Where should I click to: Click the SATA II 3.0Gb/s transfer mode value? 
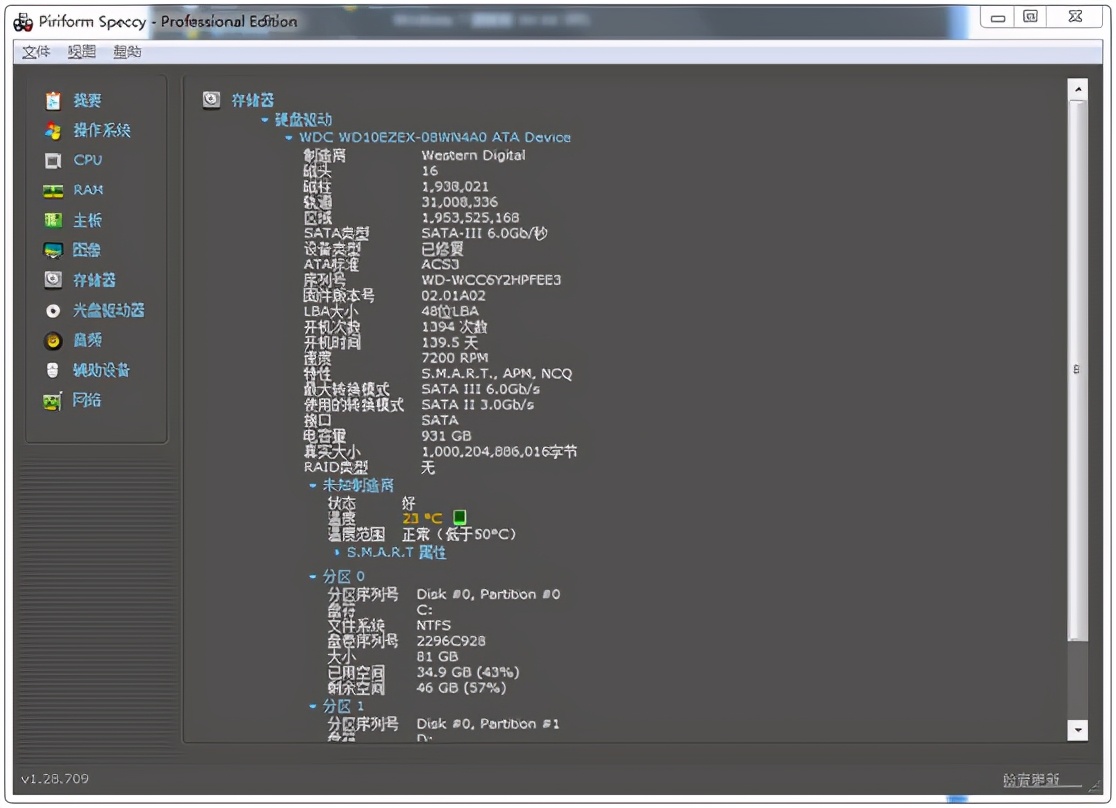[x=478, y=405]
